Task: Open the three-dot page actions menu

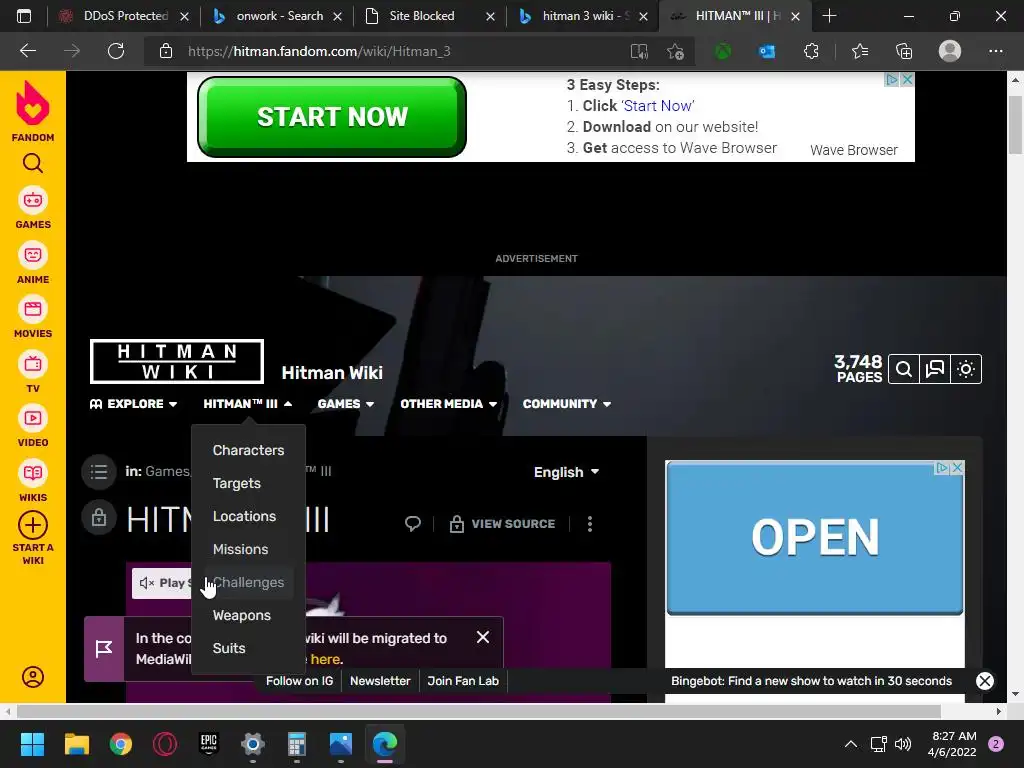Action: pyautogui.click(x=590, y=524)
